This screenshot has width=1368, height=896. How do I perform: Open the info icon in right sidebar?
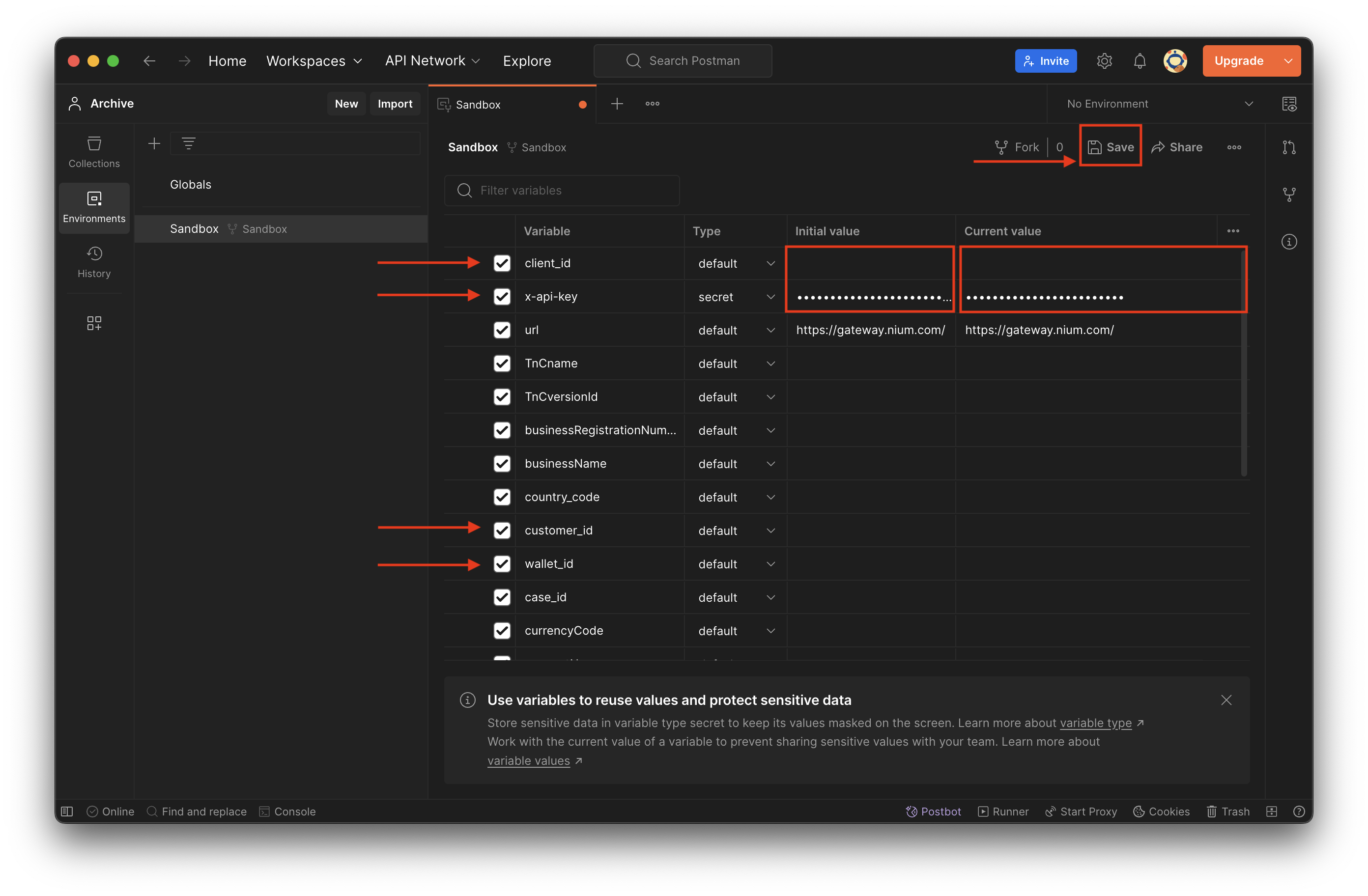pos(1289,242)
